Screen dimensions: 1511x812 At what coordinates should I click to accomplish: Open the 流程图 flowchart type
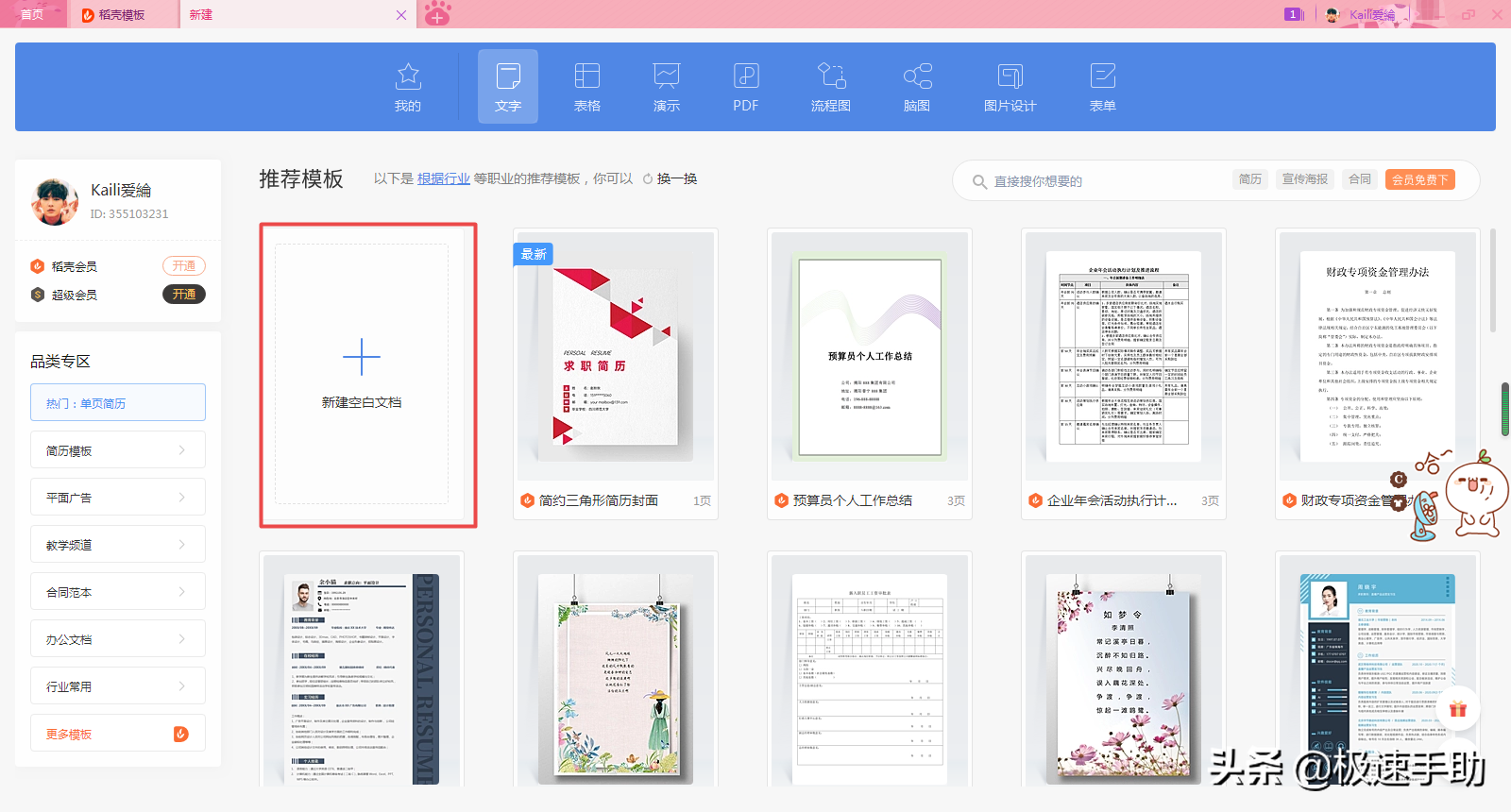pos(831,87)
